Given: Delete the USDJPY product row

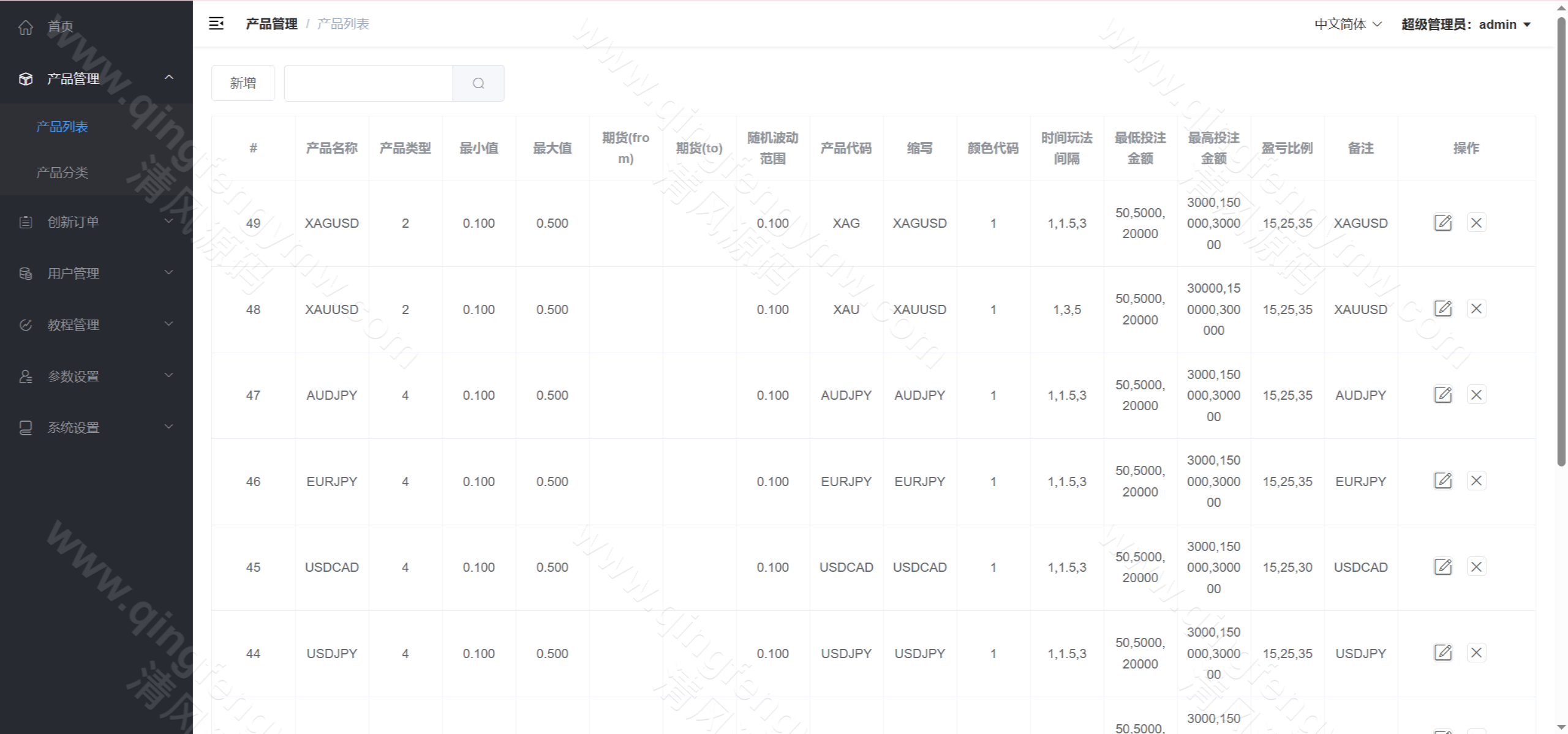Looking at the screenshot, I should [1476, 653].
